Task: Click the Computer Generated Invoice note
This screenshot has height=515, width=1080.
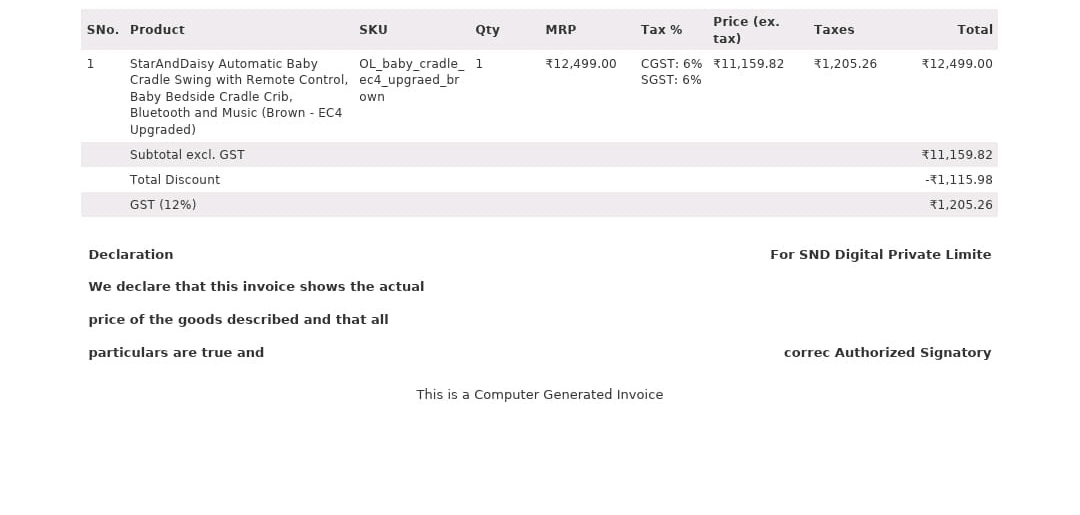Action: pos(539,395)
